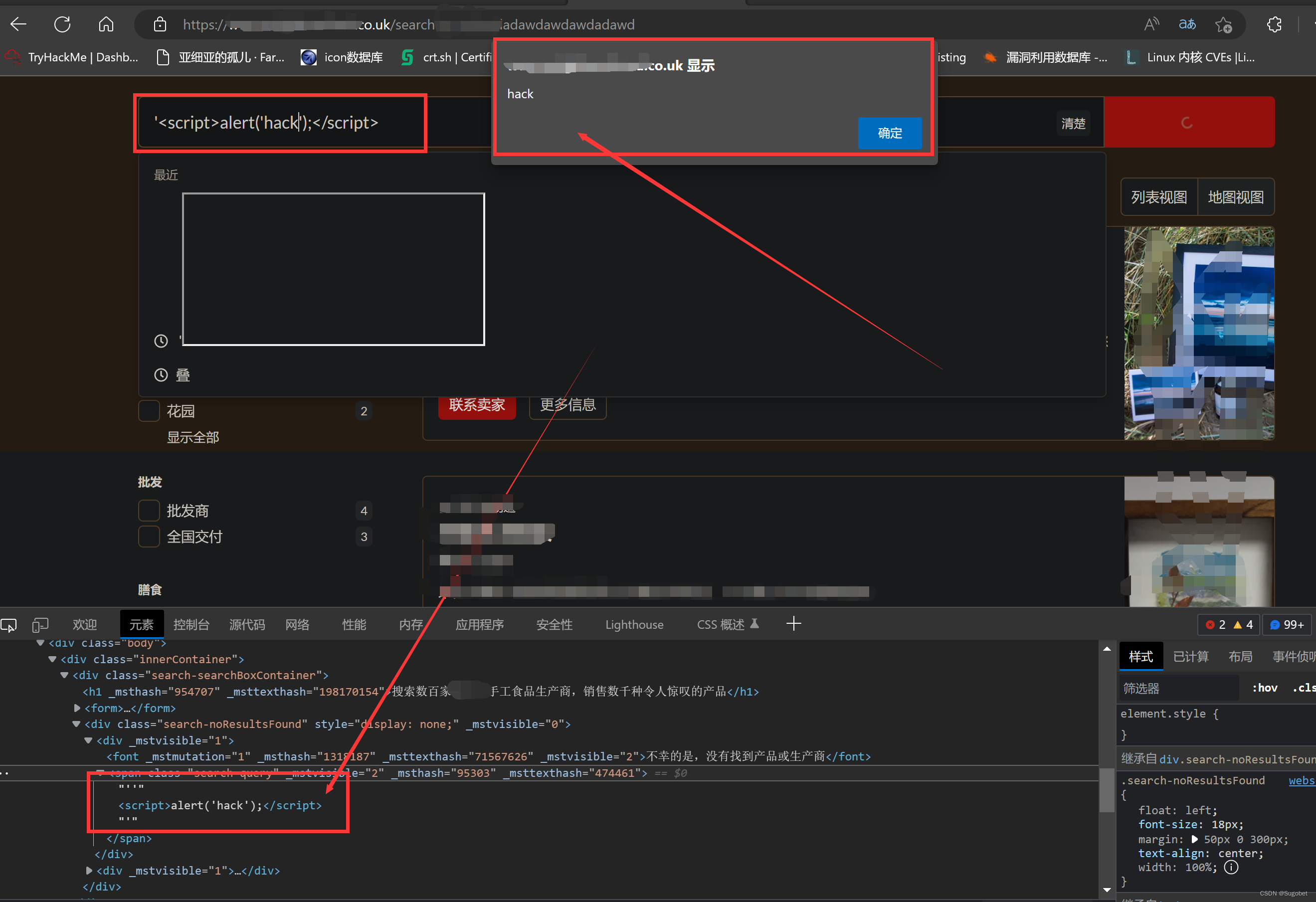Reload the page with the refresh icon

62,24
